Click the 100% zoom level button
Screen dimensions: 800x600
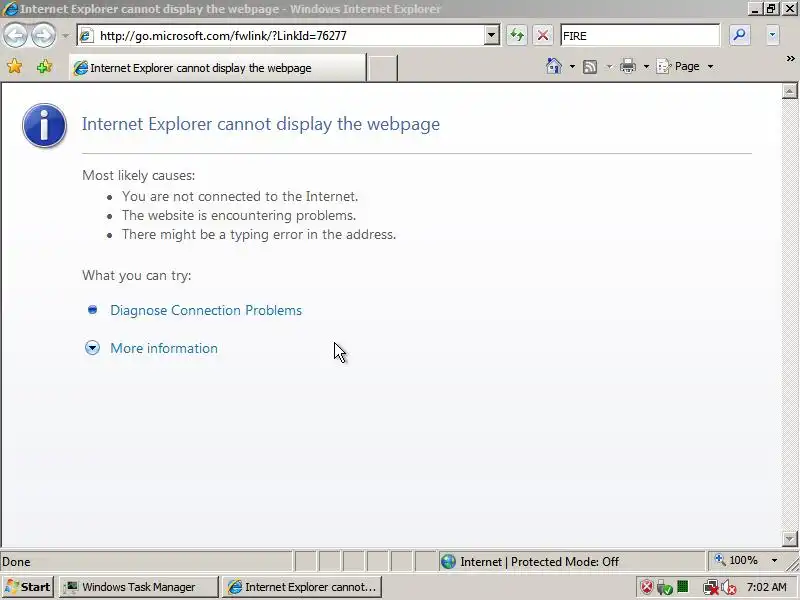(738, 561)
